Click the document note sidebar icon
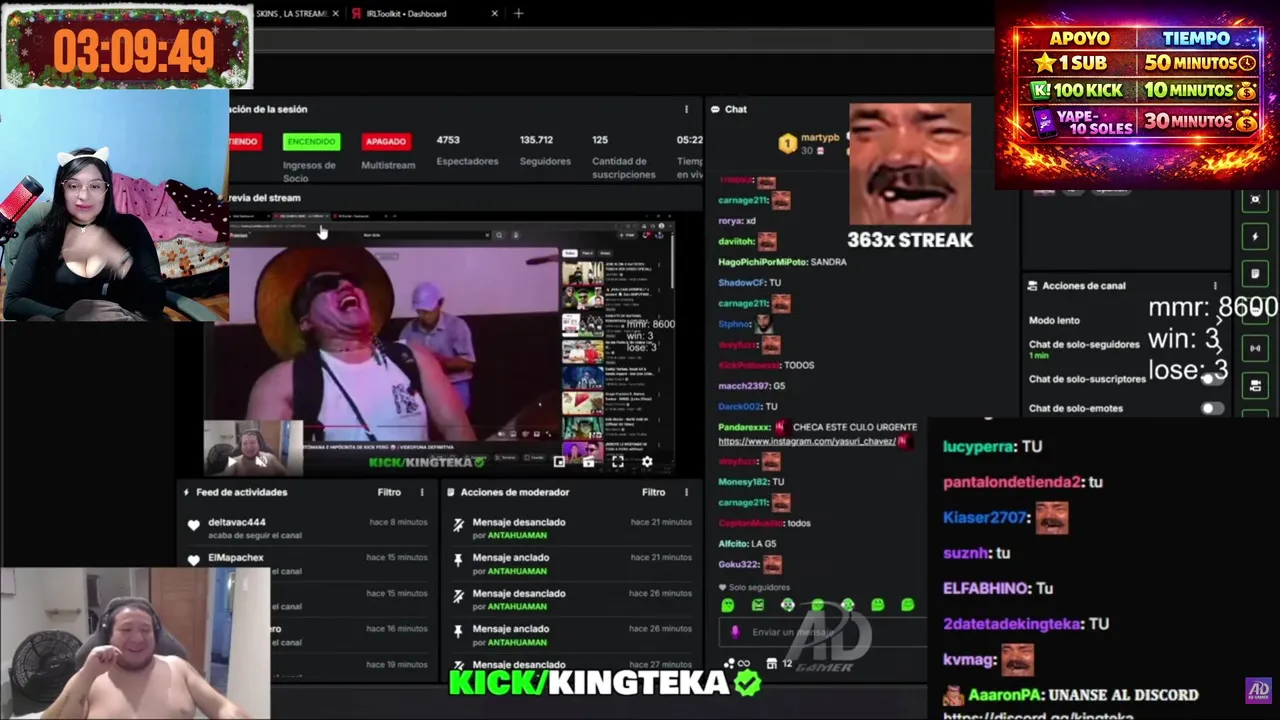Viewport: 1280px width, 720px height. pyautogui.click(x=1256, y=274)
